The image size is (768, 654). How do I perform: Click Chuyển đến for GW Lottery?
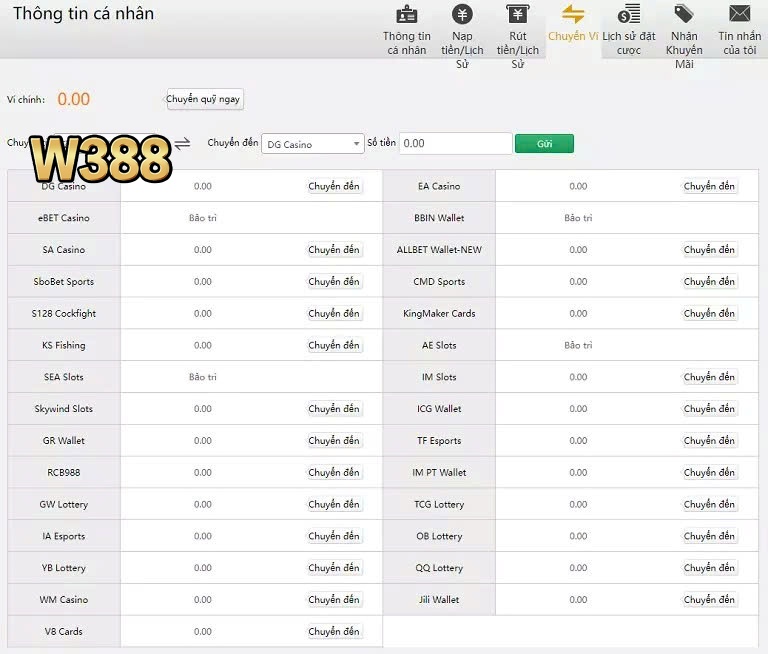coord(334,505)
